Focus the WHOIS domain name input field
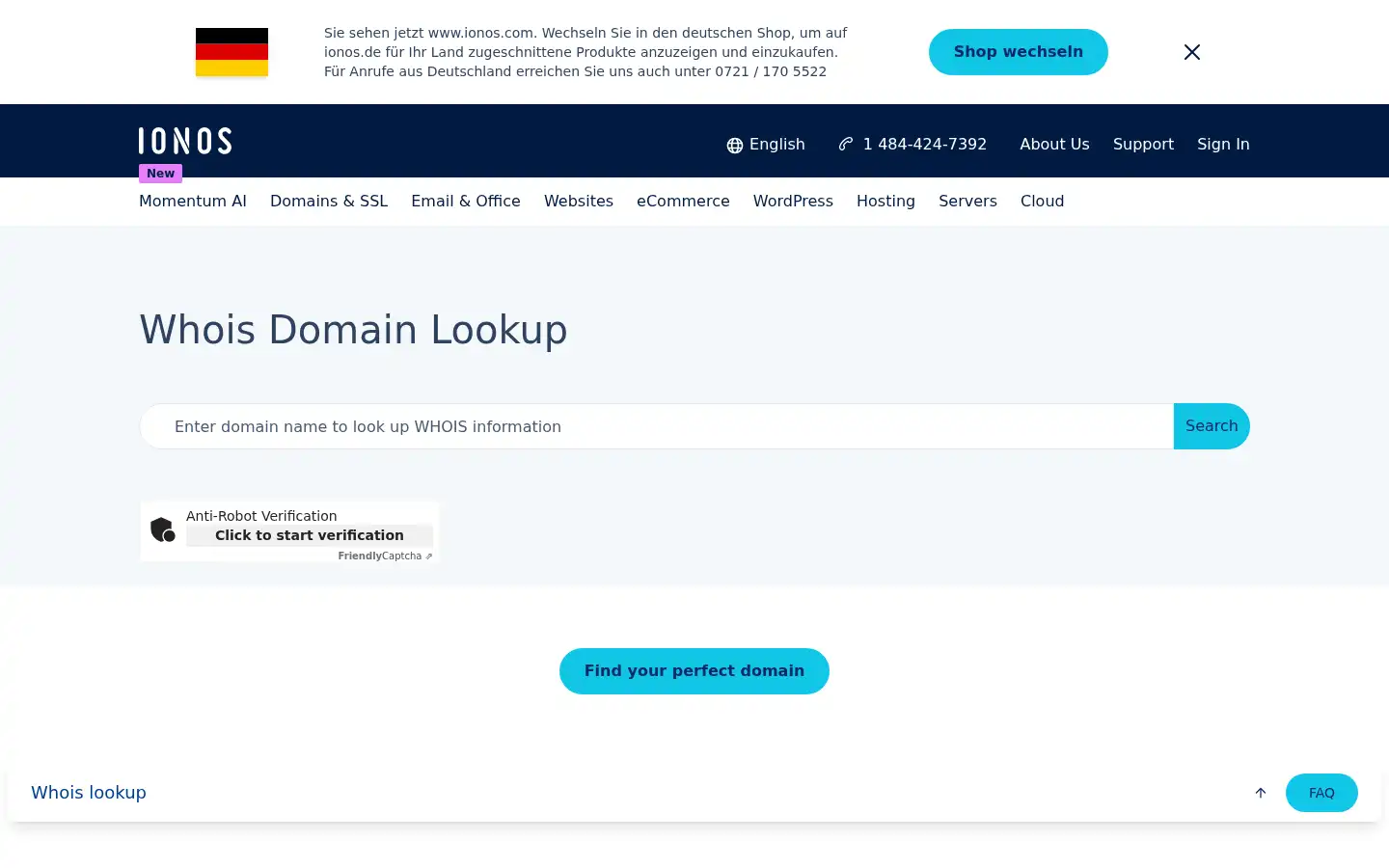1389x868 pixels. pos(657,426)
